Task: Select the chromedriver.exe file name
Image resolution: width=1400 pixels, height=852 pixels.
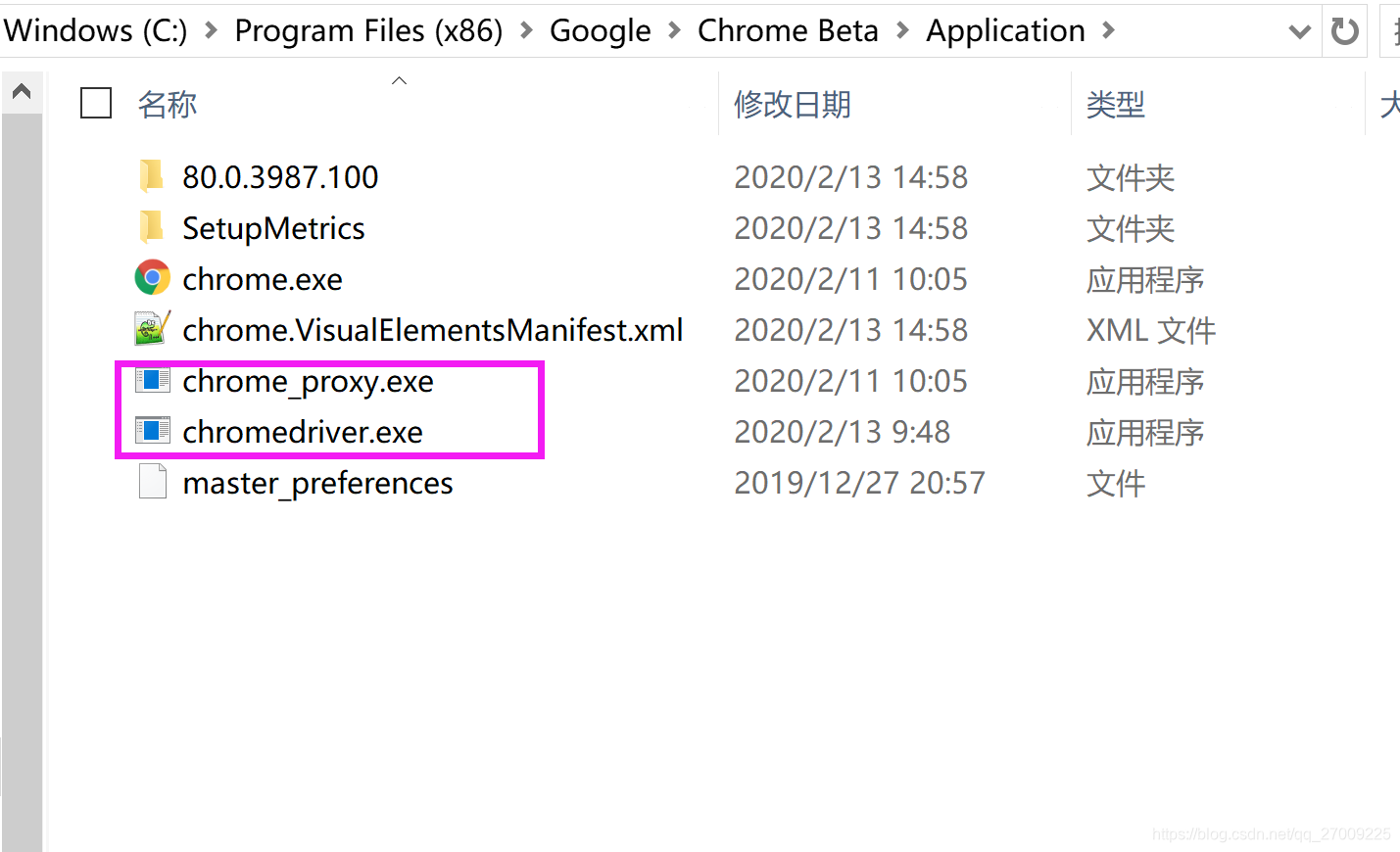Action: (x=303, y=432)
